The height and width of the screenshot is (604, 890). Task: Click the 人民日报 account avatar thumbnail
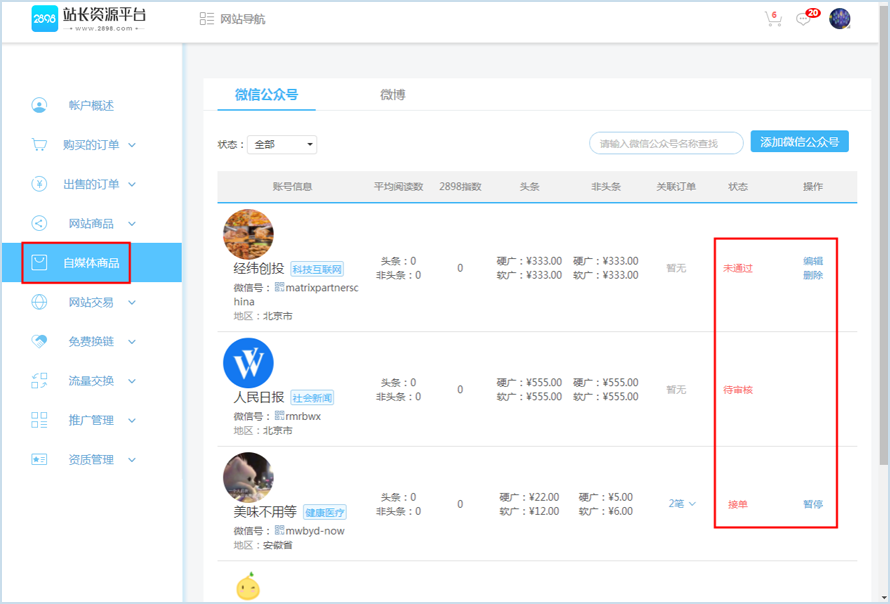[x=248, y=363]
